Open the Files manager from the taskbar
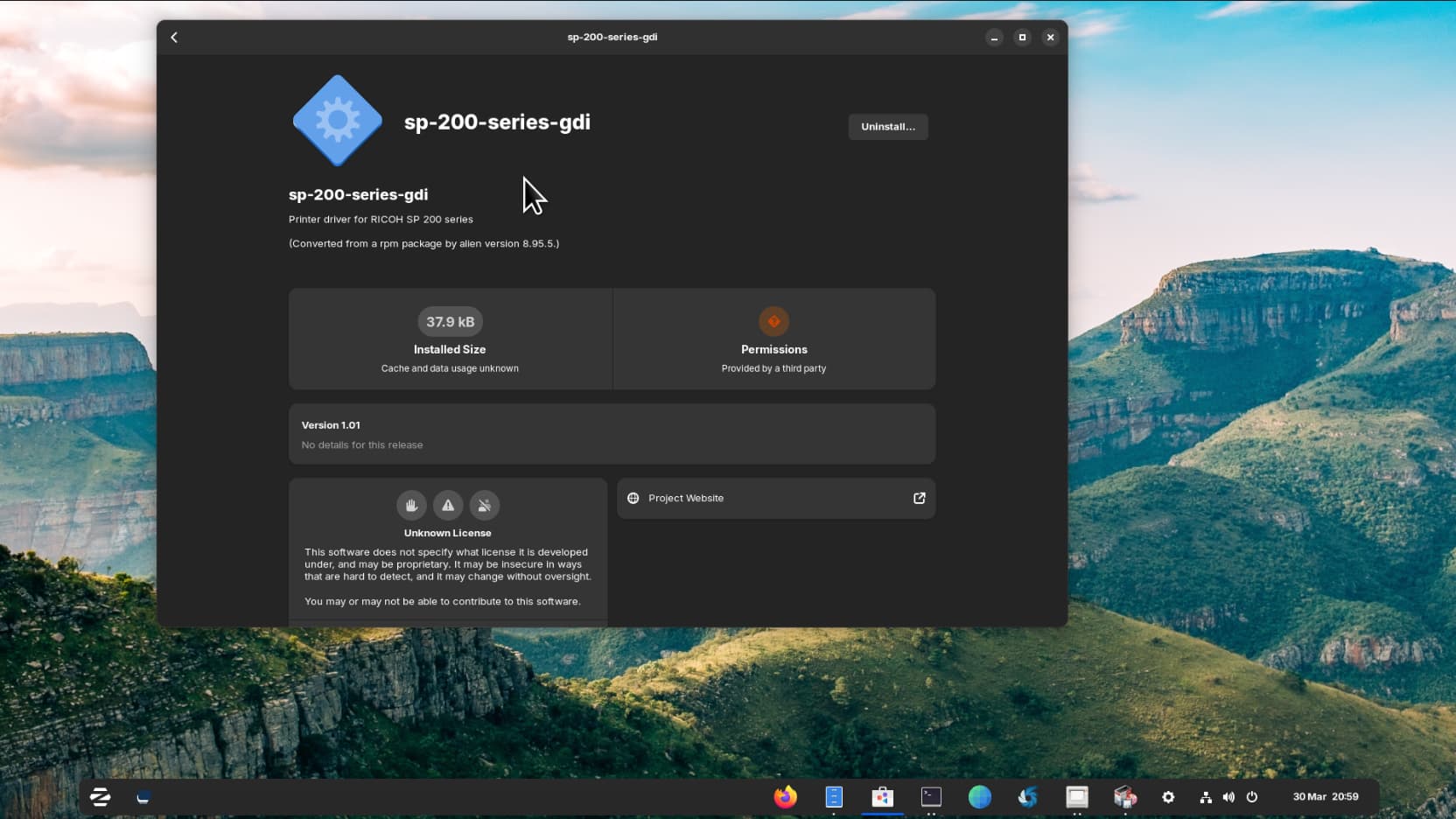Image resolution: width=1456 pixels, height=819 pixels. pos(834,797)
